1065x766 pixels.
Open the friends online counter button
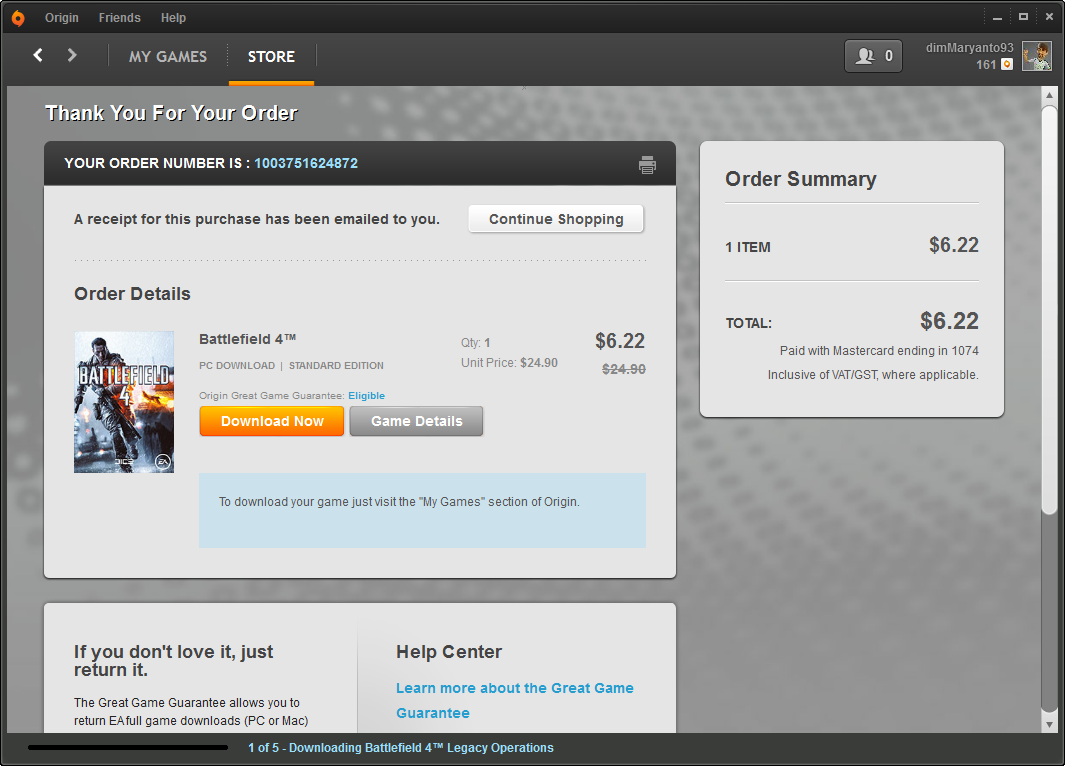point(873,56)
